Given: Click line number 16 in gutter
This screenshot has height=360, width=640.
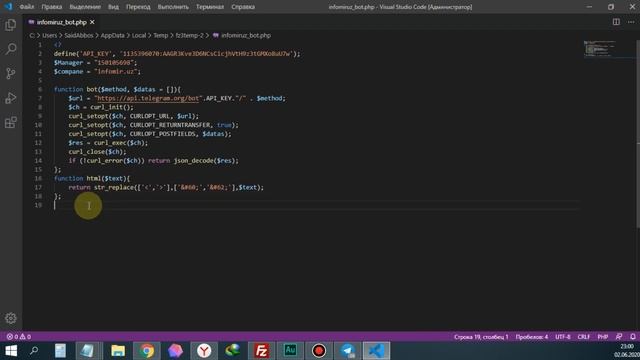Looking at the screenshot, I should tap(38, 178).
